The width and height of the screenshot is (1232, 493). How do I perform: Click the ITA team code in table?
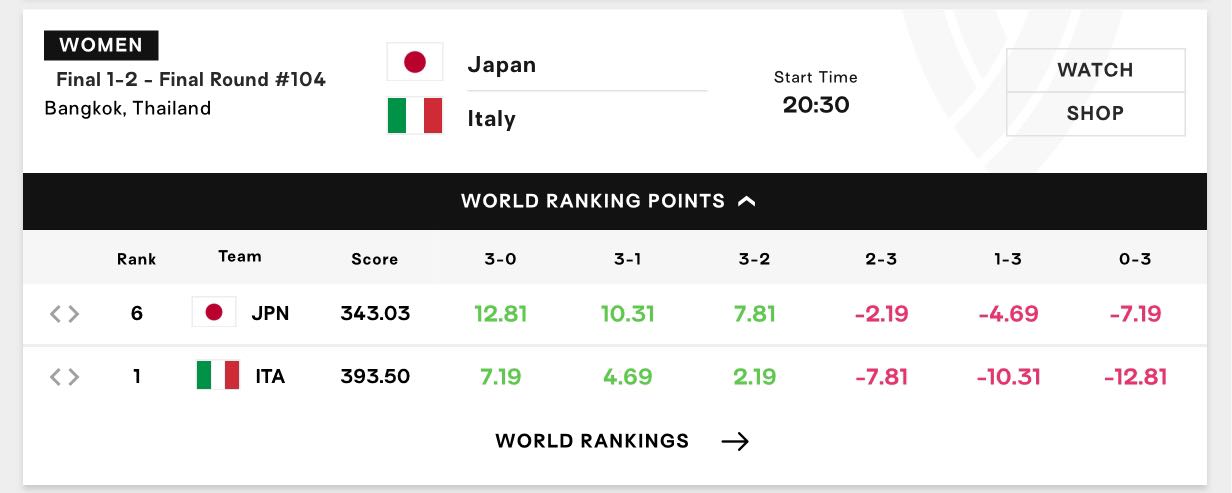click(270, 377)
